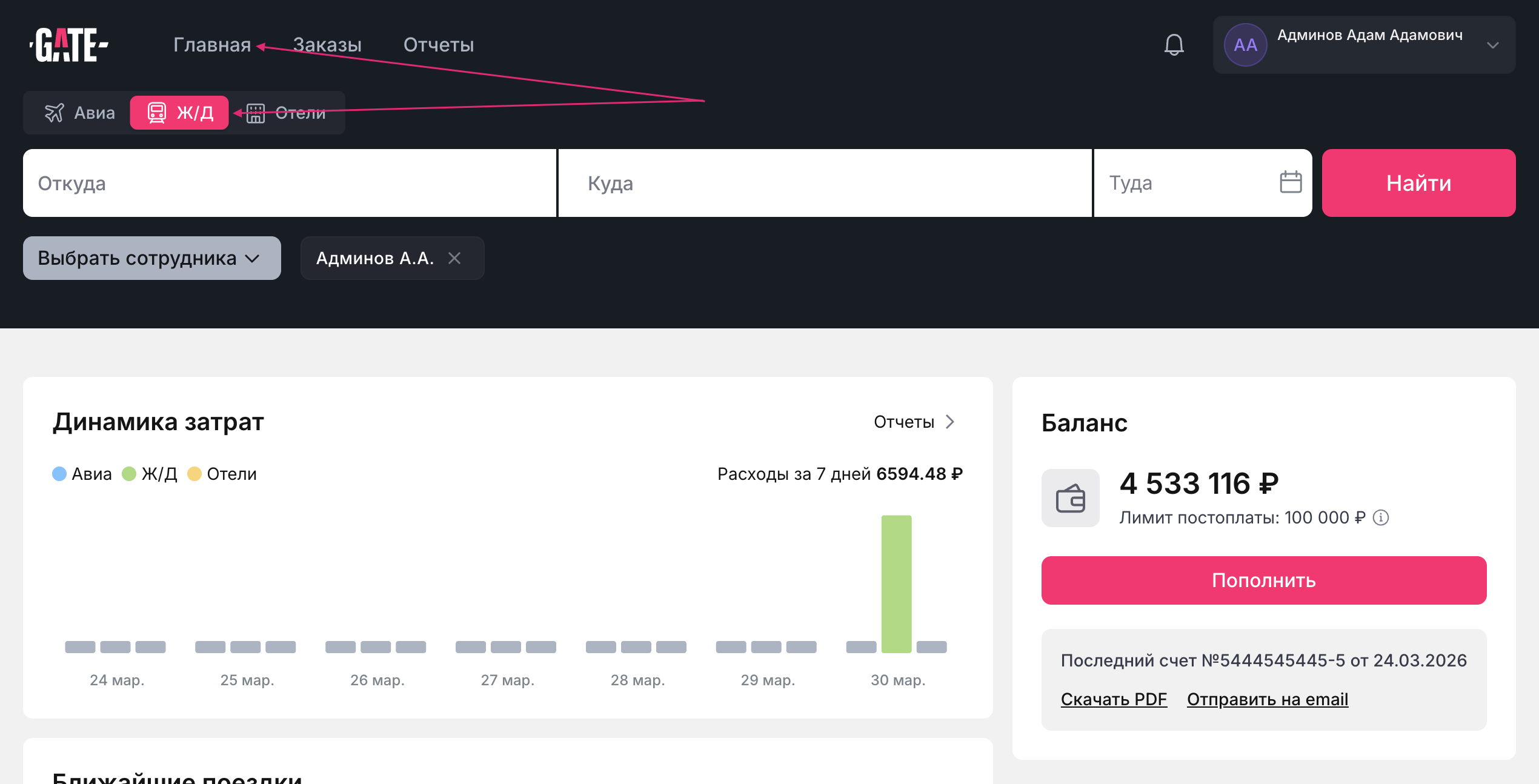Open the calendar date picker icon

pos(1290,182)
